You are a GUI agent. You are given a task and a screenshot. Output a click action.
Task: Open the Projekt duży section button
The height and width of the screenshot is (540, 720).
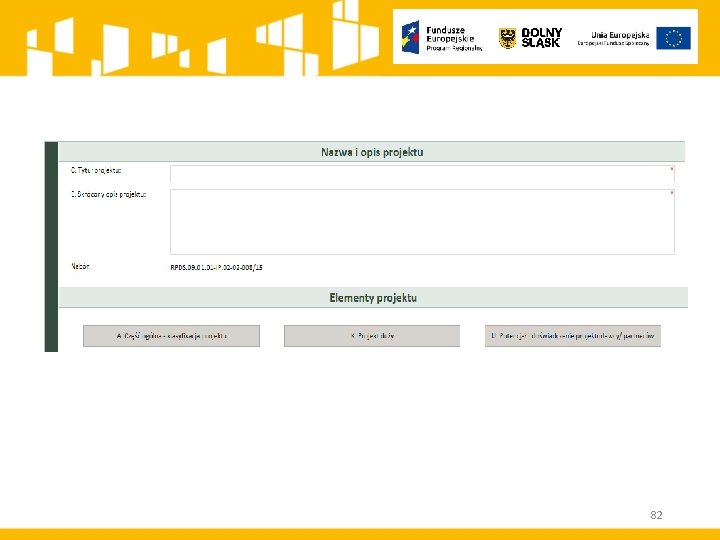click(x=372, y=336)
